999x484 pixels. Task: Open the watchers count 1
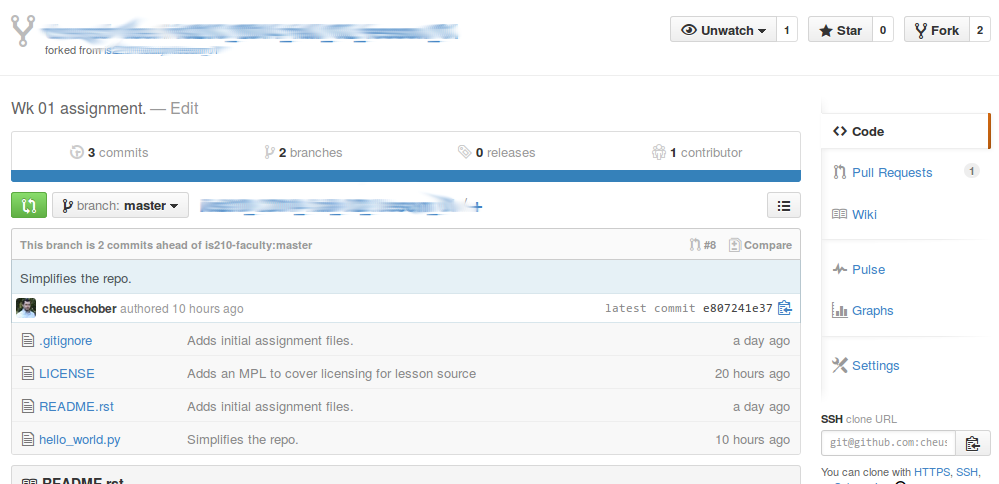(x=787, y=30)
